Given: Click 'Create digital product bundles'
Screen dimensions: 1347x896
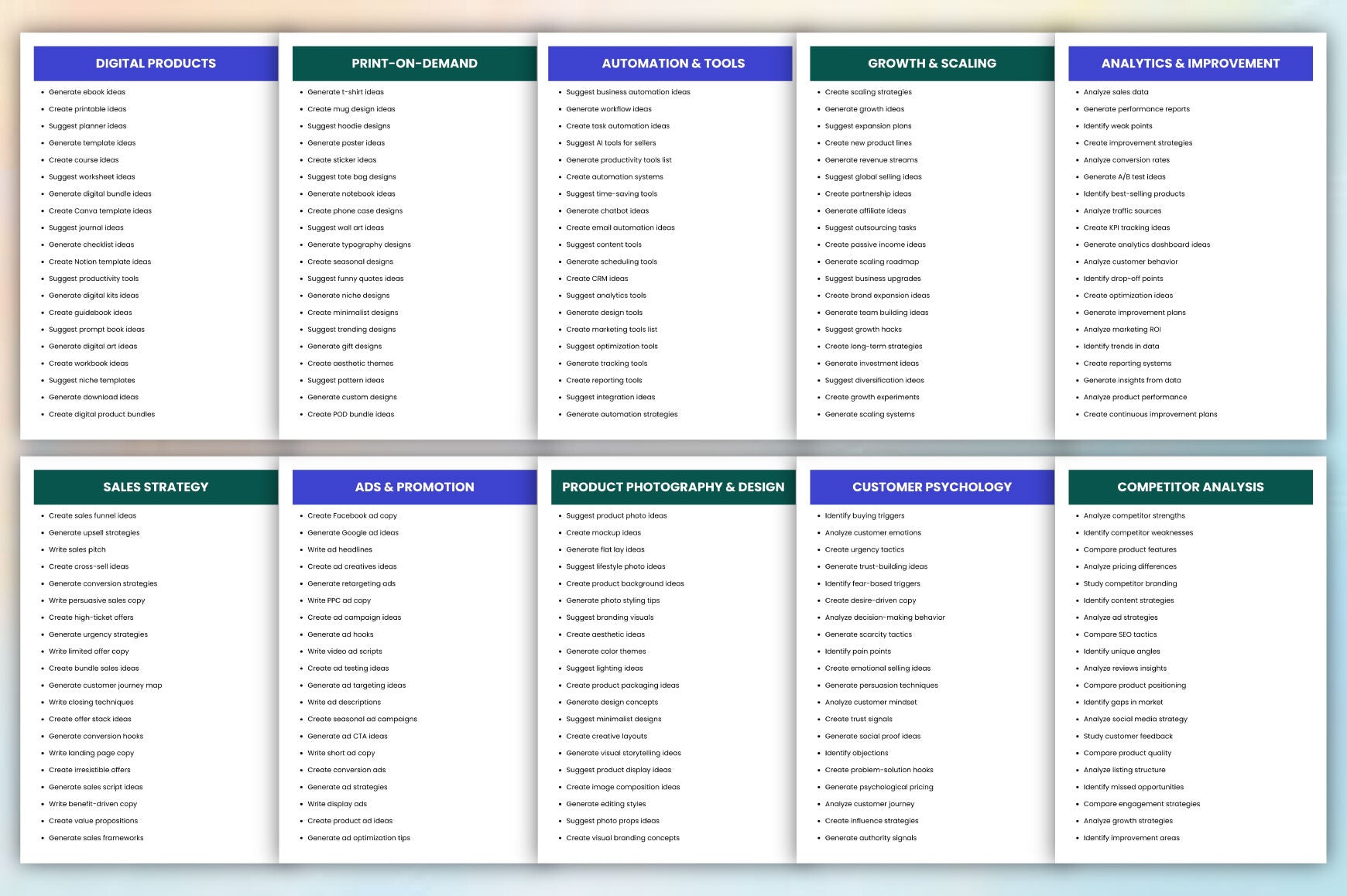Looking at the screenshot, I should [x=101, y=414].
